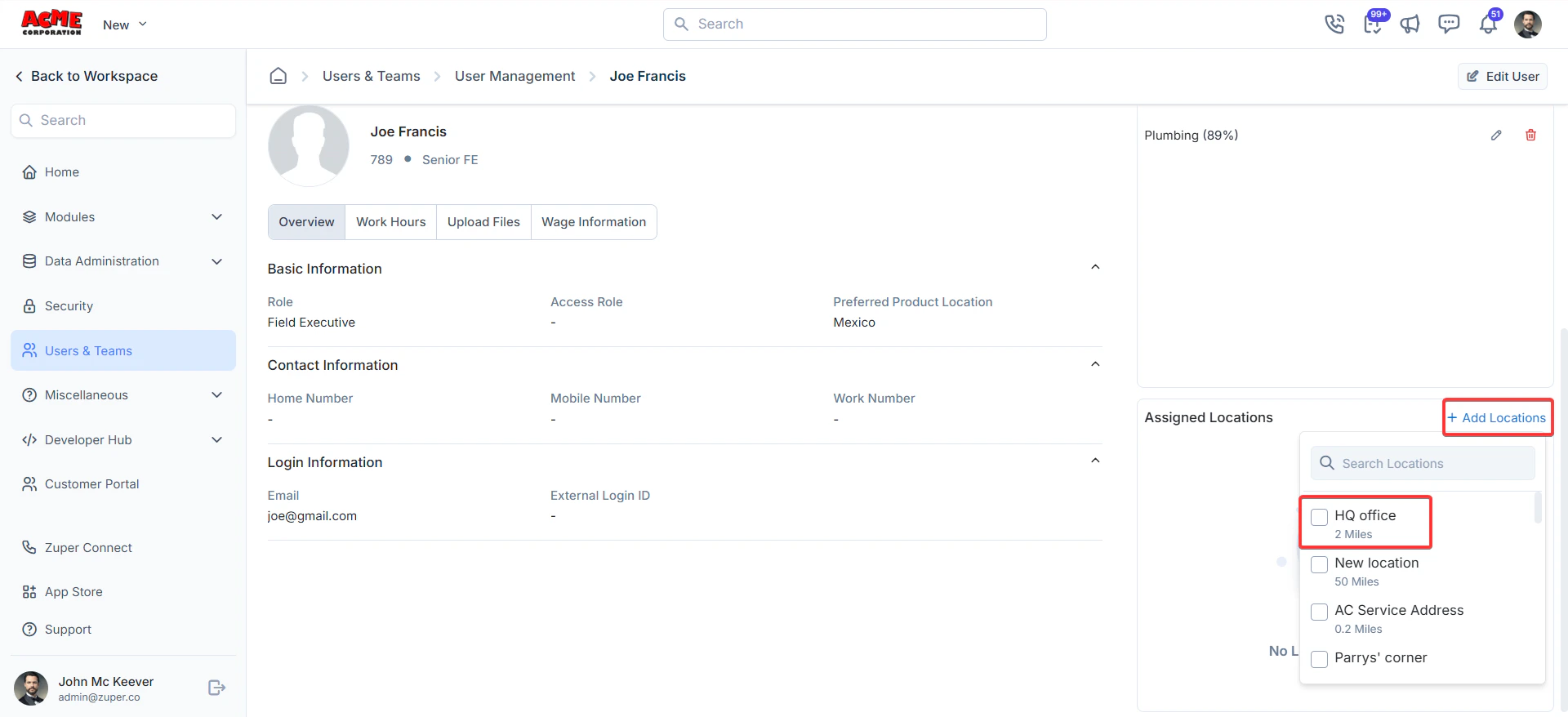Expand the Modules sidebar menu chevron
This screenshot has height=717, width=1568.
coord(217,217)
